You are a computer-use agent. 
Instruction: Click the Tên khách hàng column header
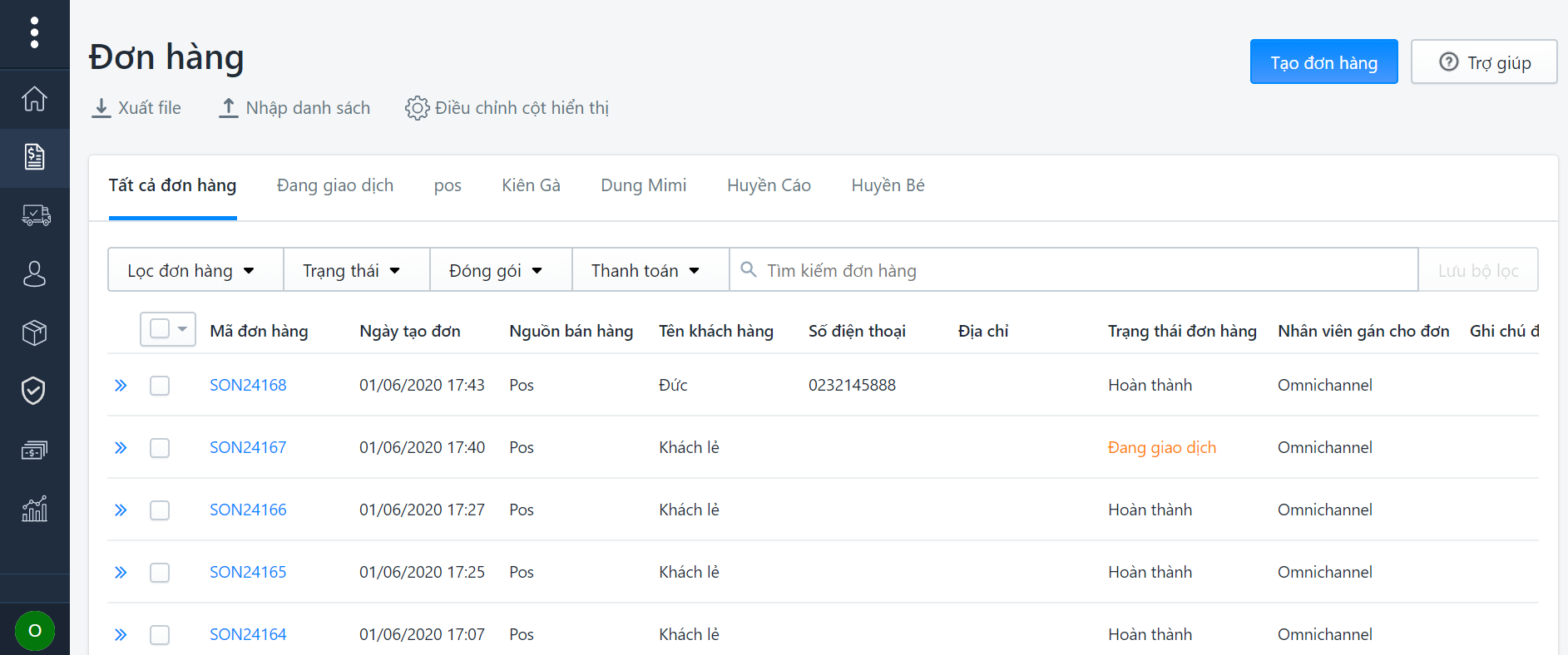716,331
